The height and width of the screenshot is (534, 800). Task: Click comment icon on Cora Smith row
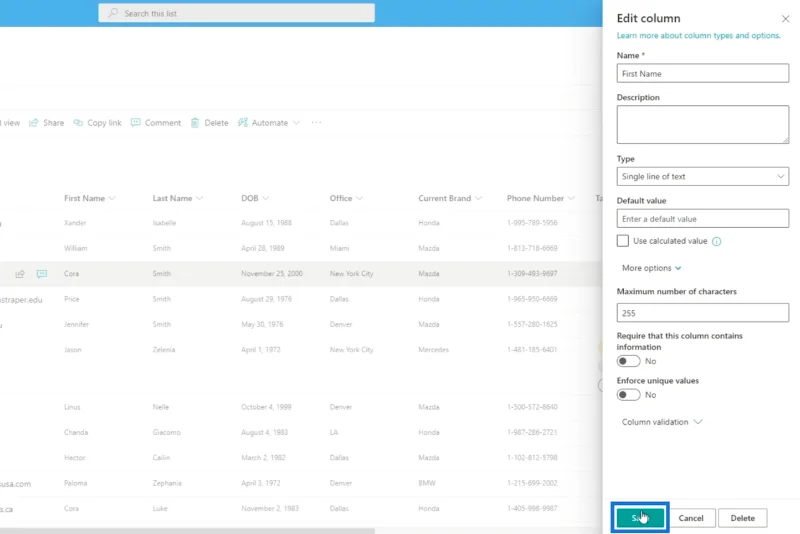tap(42, 274)
